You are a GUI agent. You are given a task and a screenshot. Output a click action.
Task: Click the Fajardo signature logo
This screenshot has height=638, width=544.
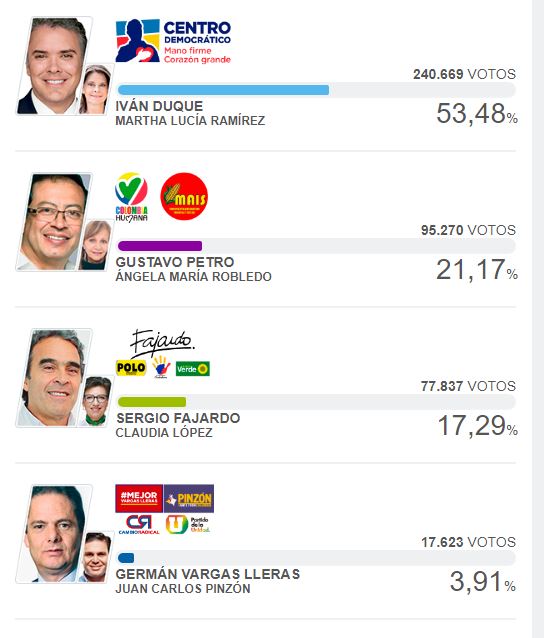[x=162, y=342]
